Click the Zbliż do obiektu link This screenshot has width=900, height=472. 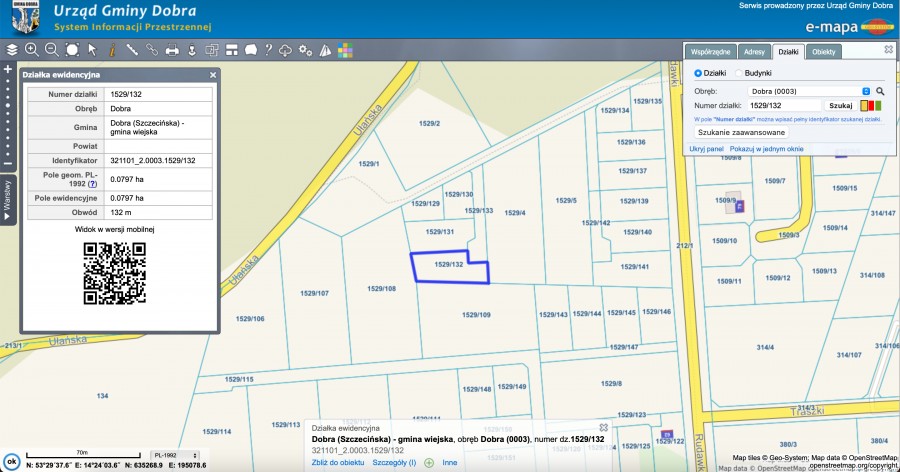337,463
